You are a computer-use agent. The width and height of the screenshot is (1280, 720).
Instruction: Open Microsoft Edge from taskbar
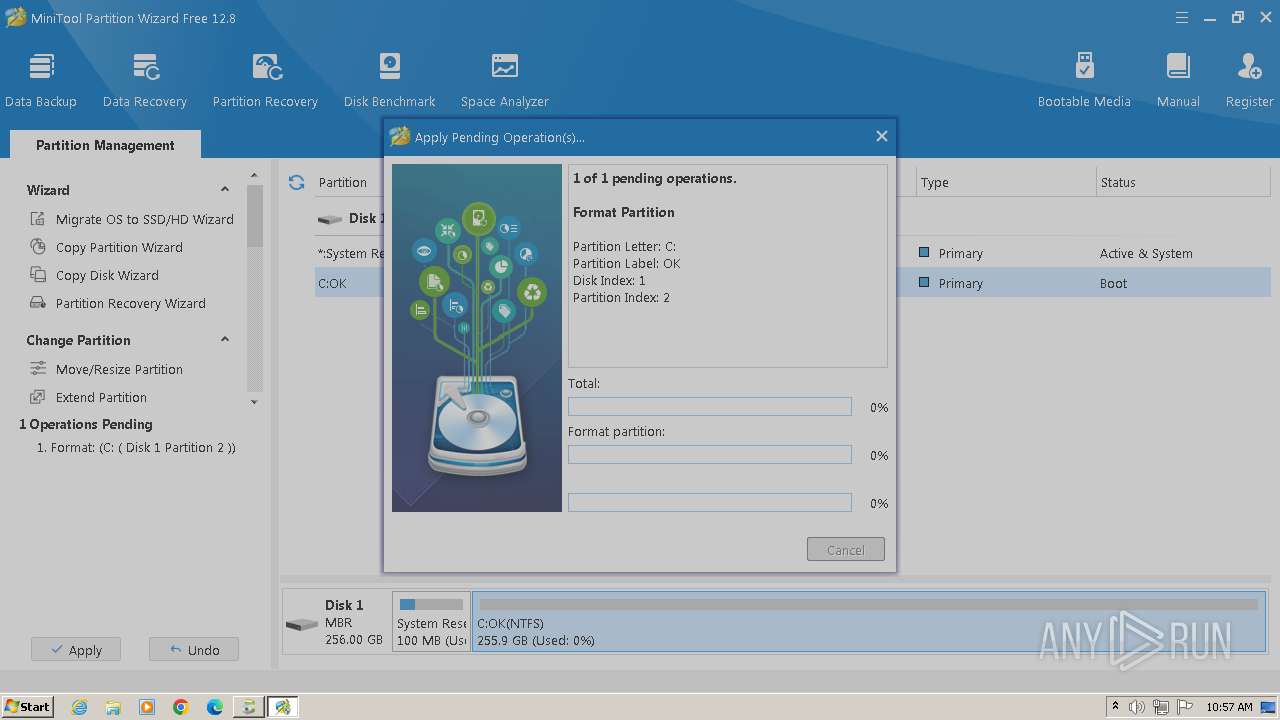pos(214,707)
